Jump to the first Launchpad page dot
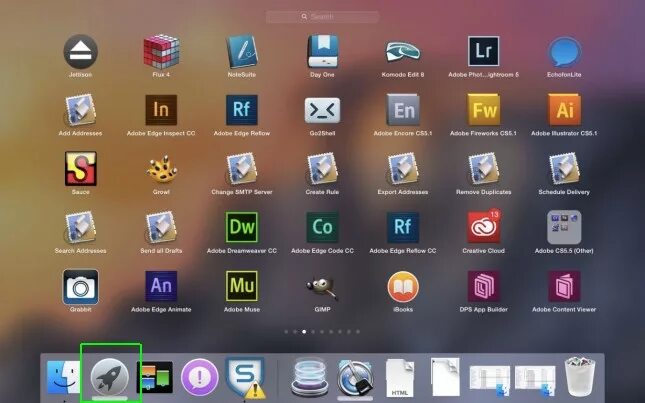The height and width of the screenshot is (403, 645). [x=286, y=331]
